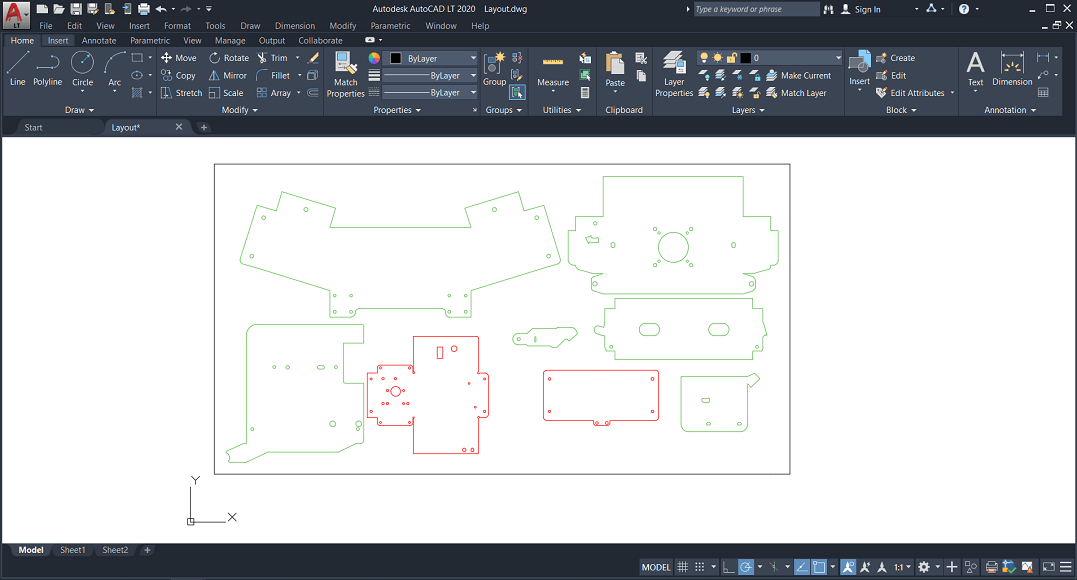Click the keyword search input field
The width and height of the screenshot is (1077, 580).
click(756, 9)
